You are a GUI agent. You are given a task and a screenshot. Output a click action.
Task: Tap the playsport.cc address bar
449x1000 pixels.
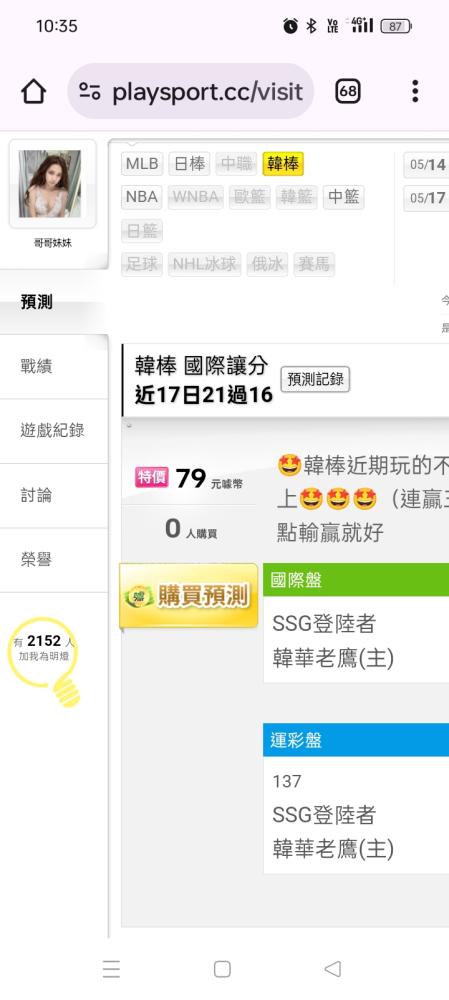191,92
